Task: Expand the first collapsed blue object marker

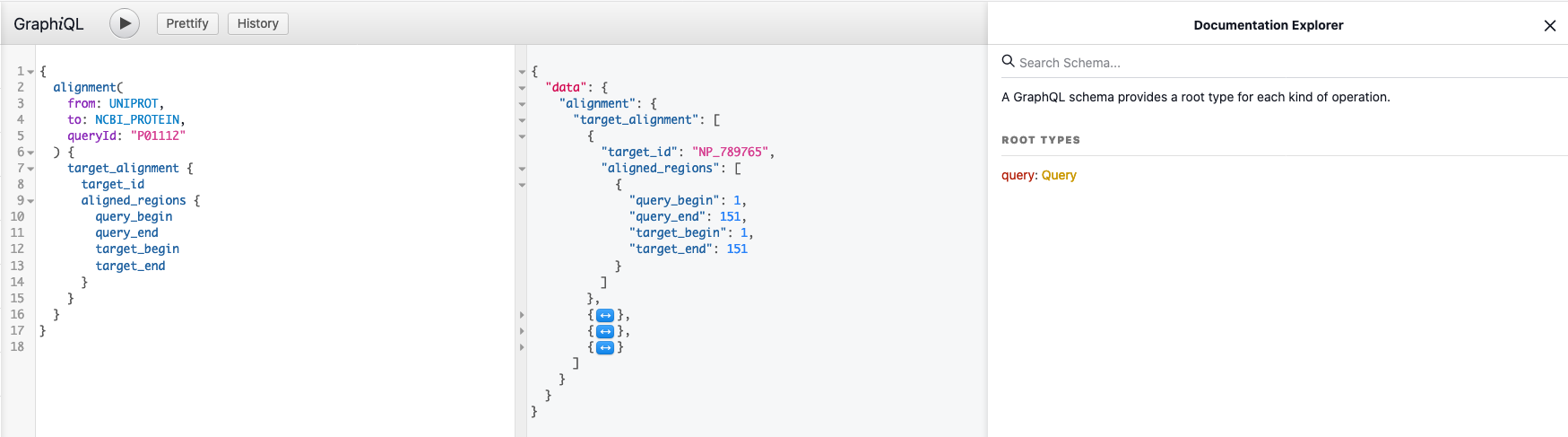Action: click(x=605, y=316)
